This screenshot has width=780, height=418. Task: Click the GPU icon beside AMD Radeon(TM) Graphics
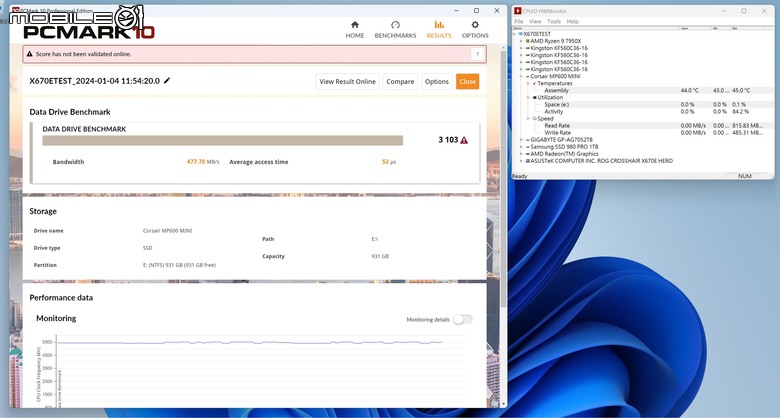(x=528, y=154)
